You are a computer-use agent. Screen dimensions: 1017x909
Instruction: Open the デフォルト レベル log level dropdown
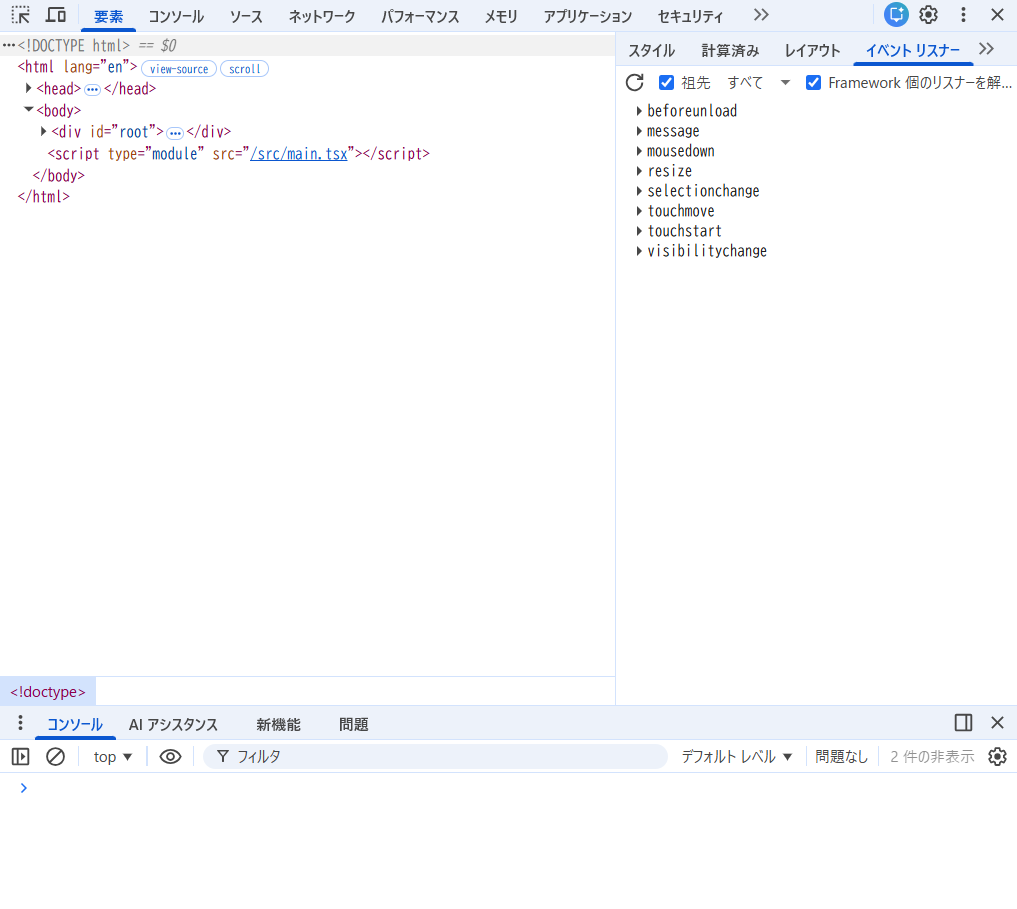coord(736,757)
